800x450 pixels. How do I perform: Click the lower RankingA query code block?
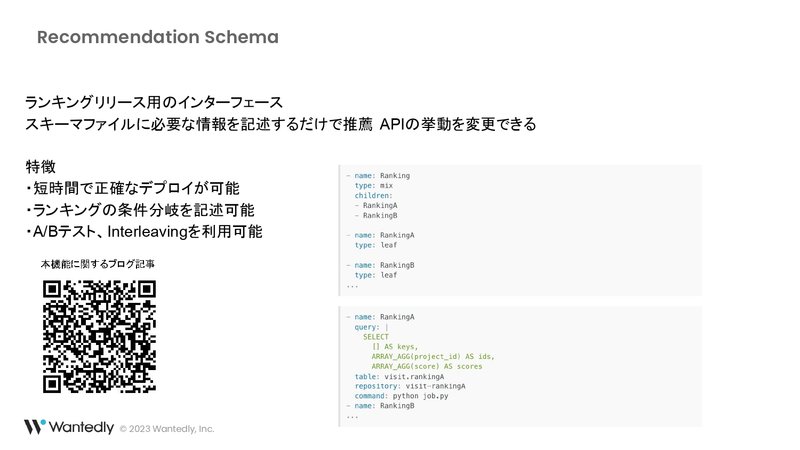point(520,366)
